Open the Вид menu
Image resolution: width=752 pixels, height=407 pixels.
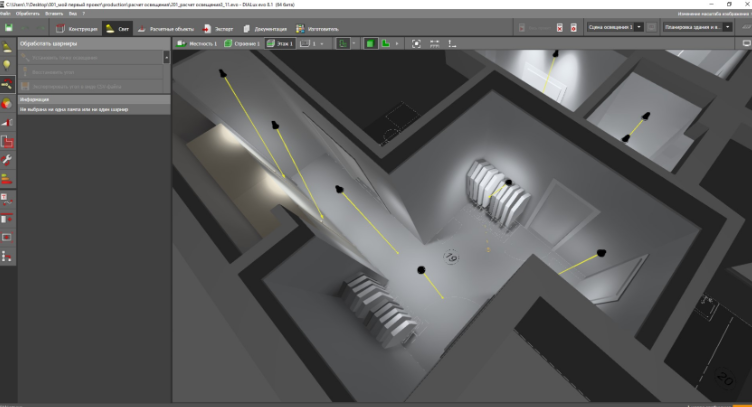click(x=72, y=13)
